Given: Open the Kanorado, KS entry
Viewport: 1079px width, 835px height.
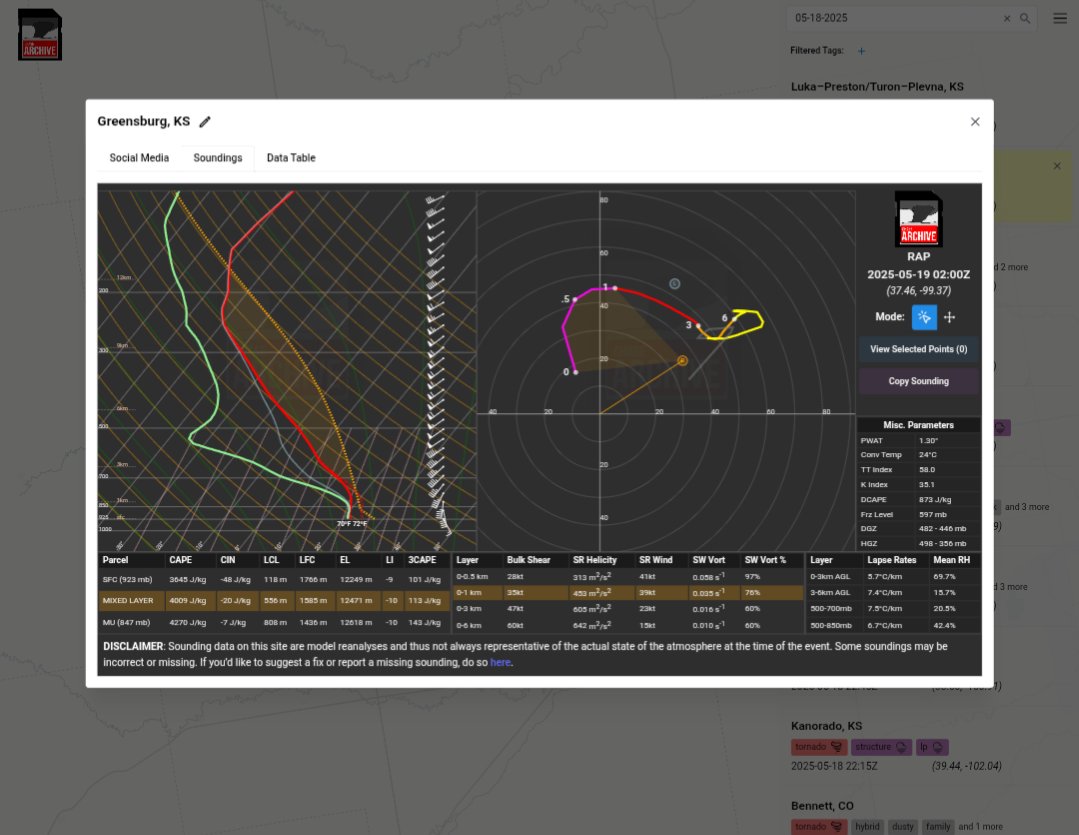Looking at the screenshot, I should click(x=826, y=726).
